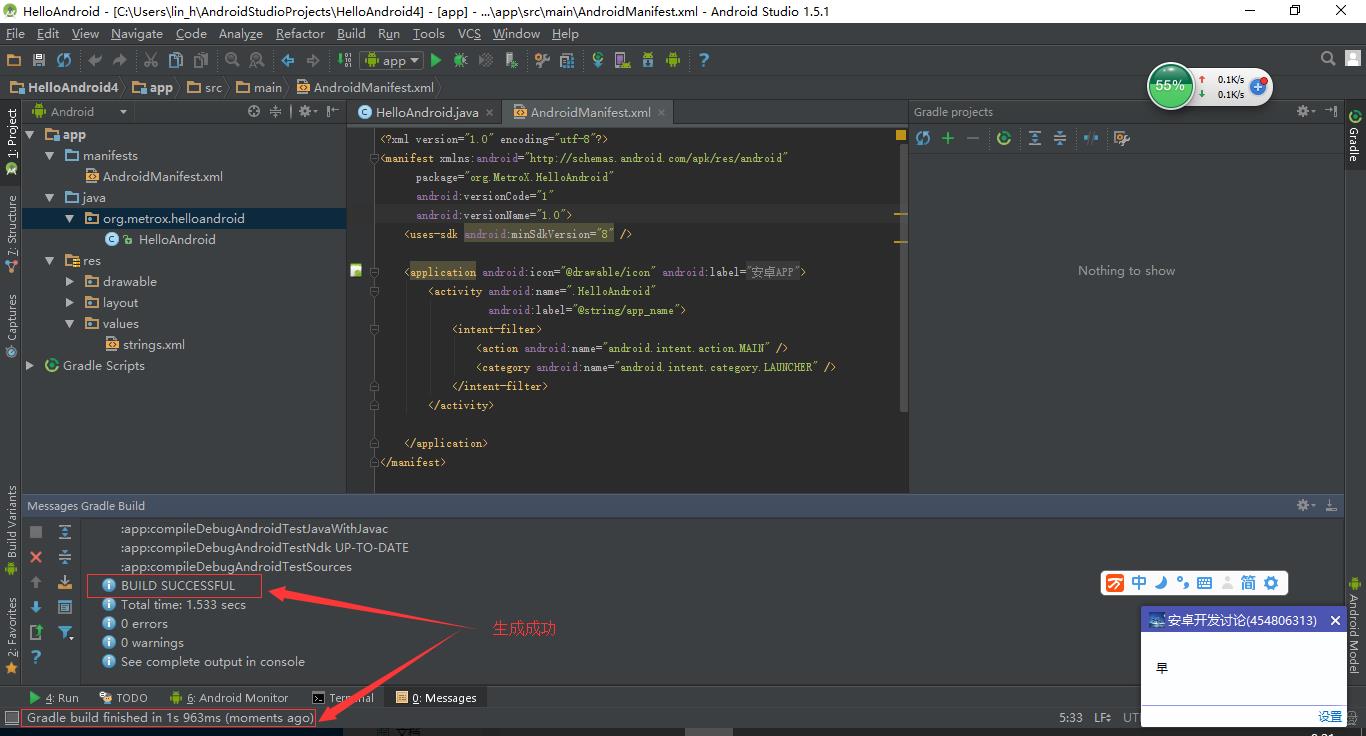This screenshot has height=736, width=1366.
Task: Click 'See complete output in console' message
Action: [x=212, y=662]
